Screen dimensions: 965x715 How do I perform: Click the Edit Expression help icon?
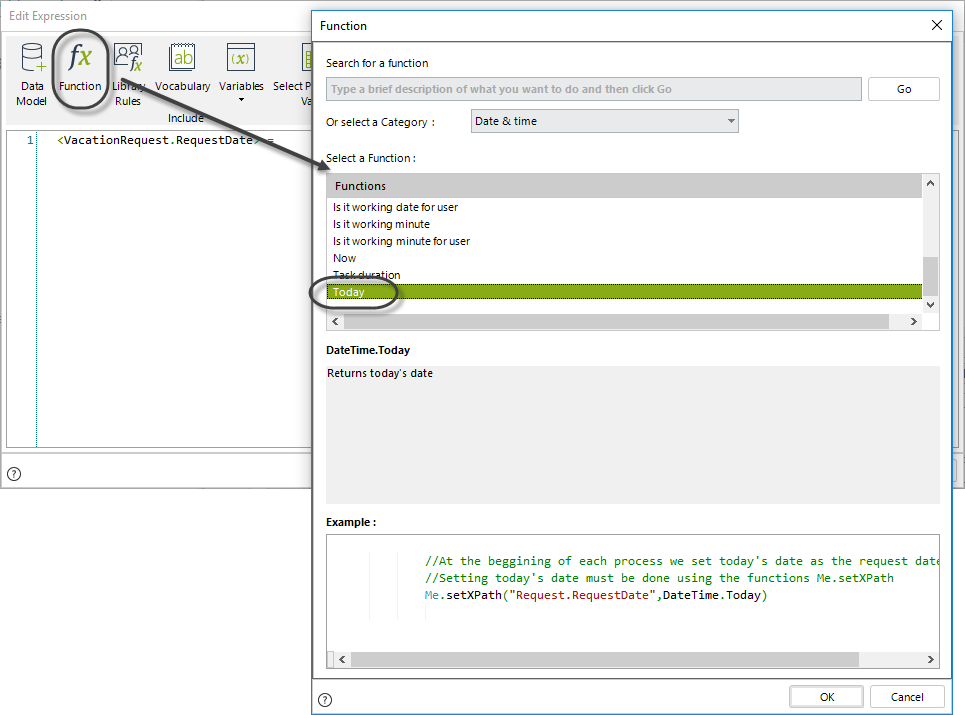[14, 474]
